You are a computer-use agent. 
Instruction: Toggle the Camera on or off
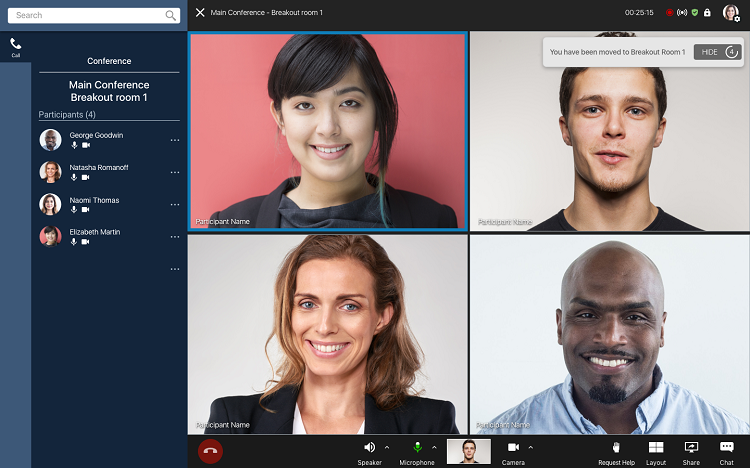tap(513, 447)
